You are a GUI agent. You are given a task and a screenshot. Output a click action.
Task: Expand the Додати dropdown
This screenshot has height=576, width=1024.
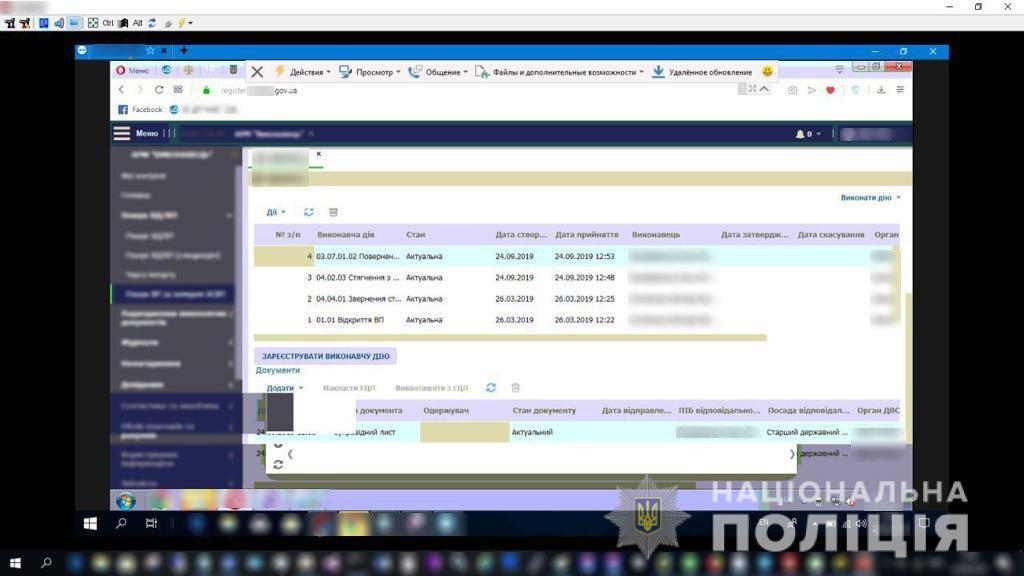tap(285, 388)
